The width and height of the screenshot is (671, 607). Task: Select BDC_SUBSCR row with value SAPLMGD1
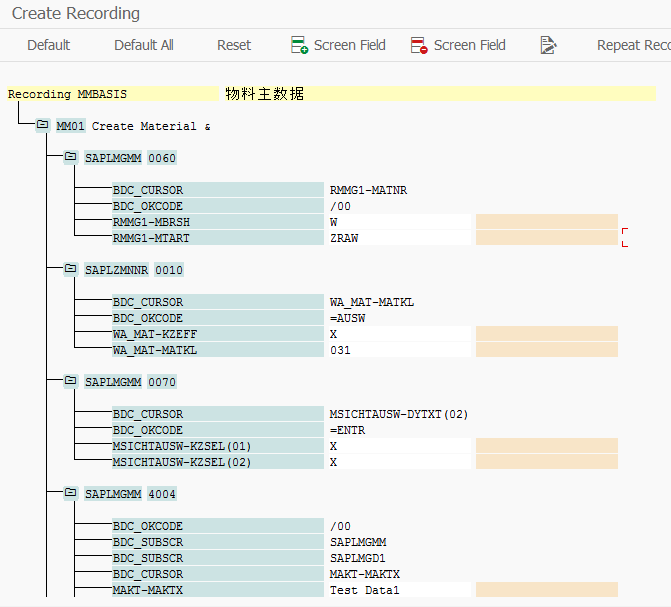pos(218,558)
